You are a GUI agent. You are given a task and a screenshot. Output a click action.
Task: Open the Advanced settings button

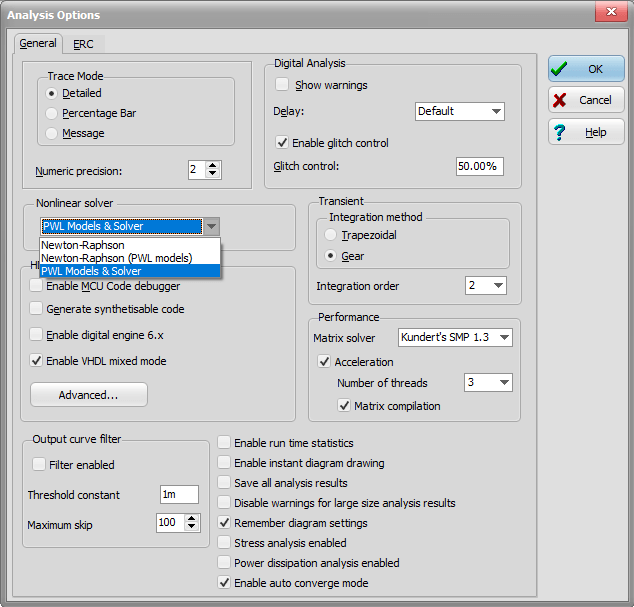(x=89, y=395)
